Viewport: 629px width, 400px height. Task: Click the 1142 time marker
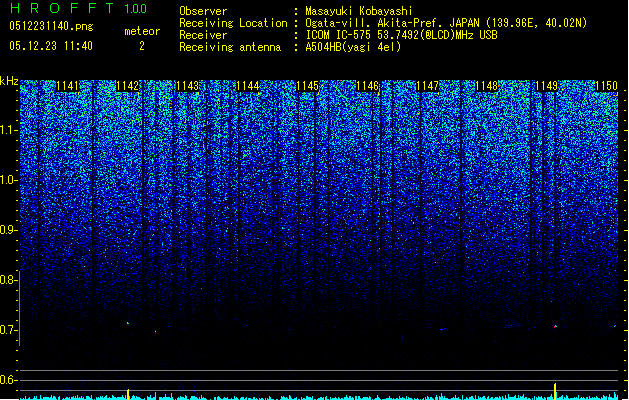pos(127,86)
